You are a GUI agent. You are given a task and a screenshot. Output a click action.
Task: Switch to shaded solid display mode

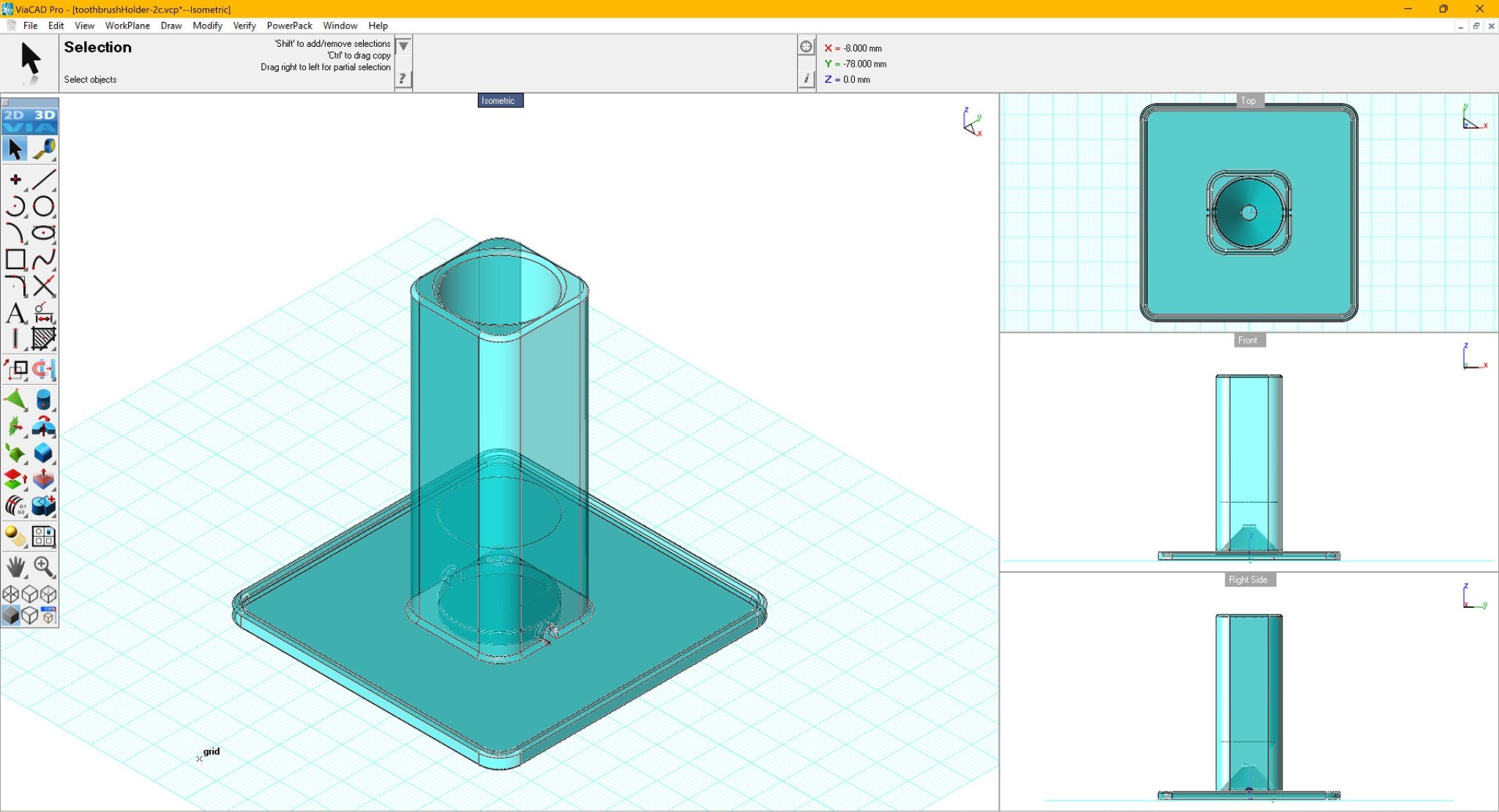click(x=11, y=616)
